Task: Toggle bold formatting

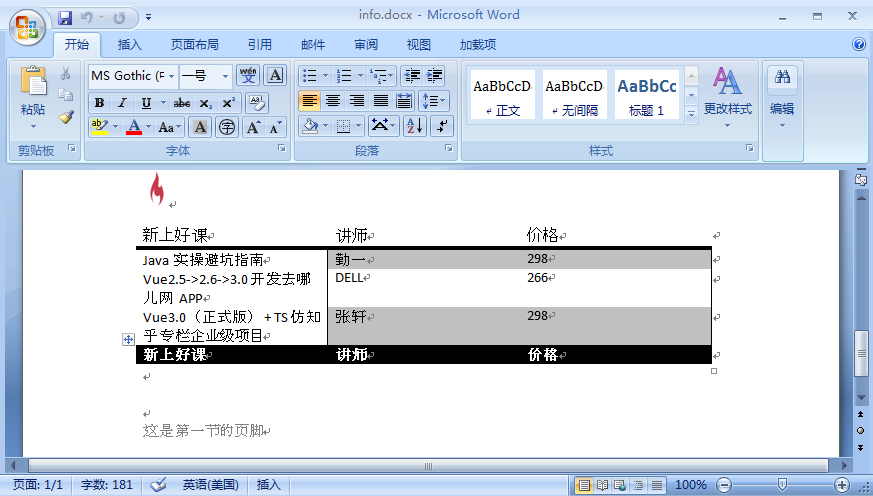Action: tap(99, 103)
